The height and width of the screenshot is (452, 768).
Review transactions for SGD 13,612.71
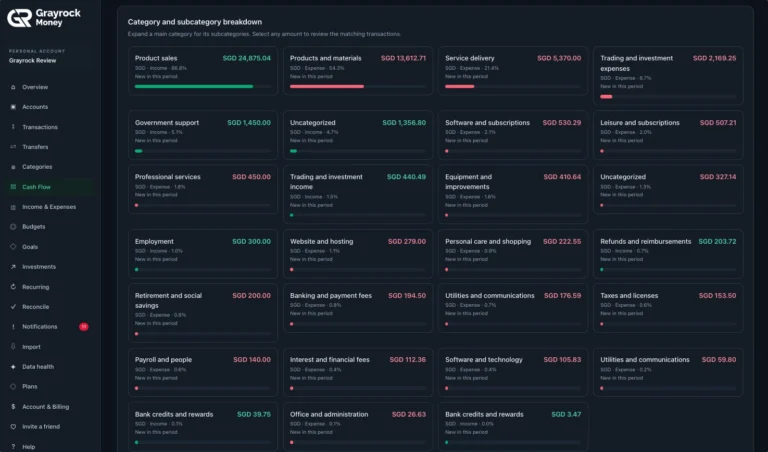403,58
